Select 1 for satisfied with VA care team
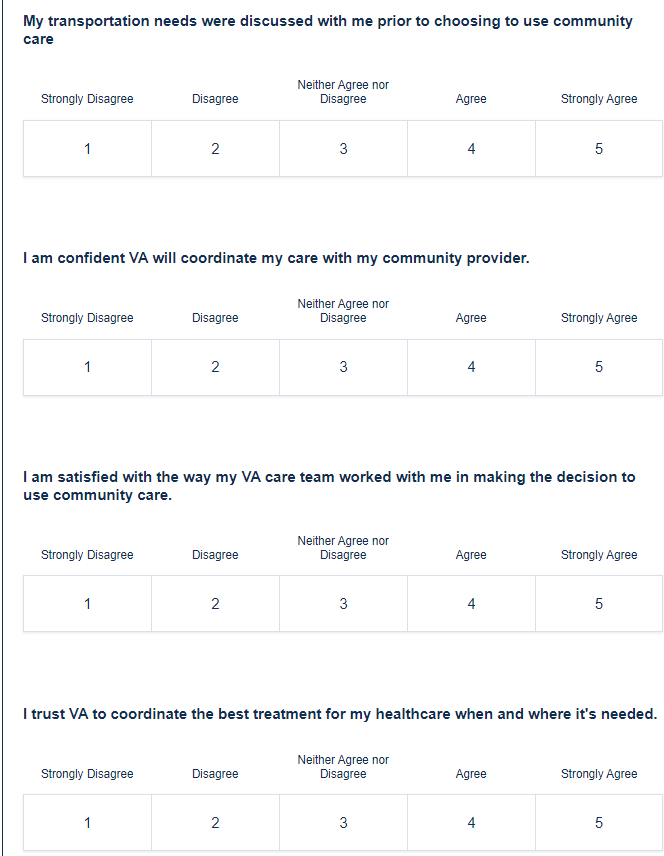The image size is (664, 856). pos(87,604)
